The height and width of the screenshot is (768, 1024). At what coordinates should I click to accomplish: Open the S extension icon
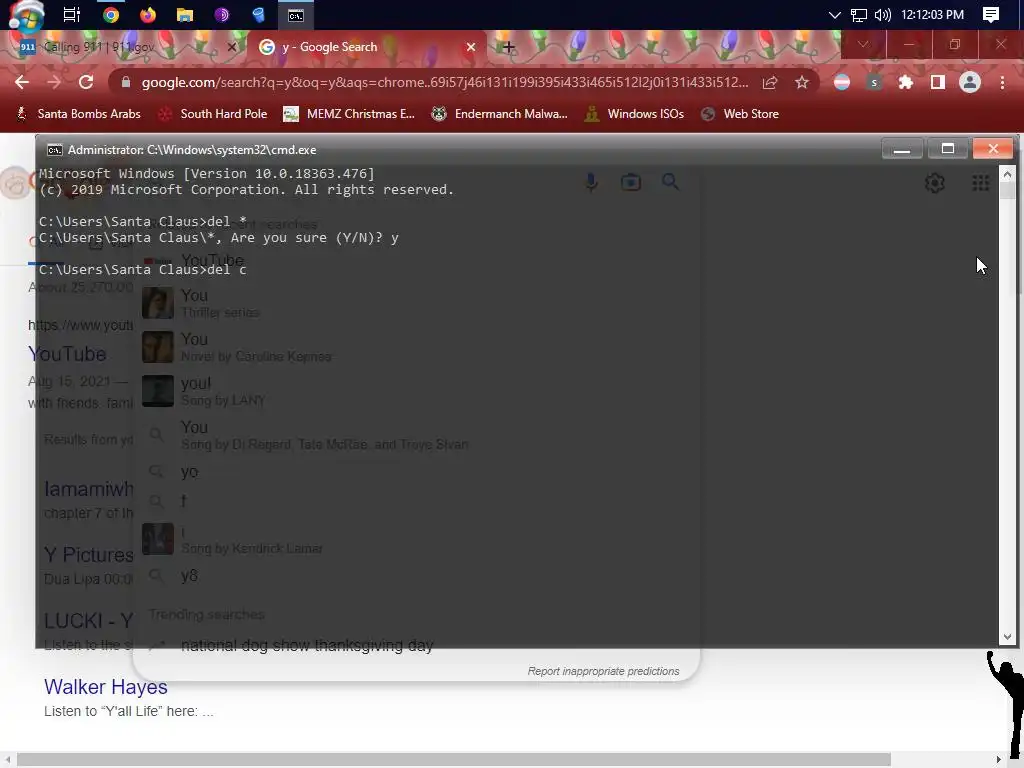874,82
